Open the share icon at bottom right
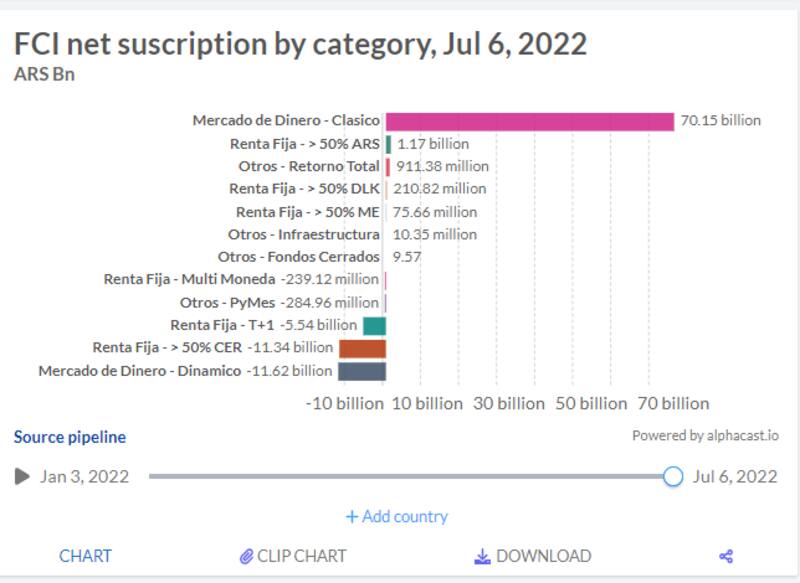This screenshot has height=583, width=800. click(x=727, y=556)
